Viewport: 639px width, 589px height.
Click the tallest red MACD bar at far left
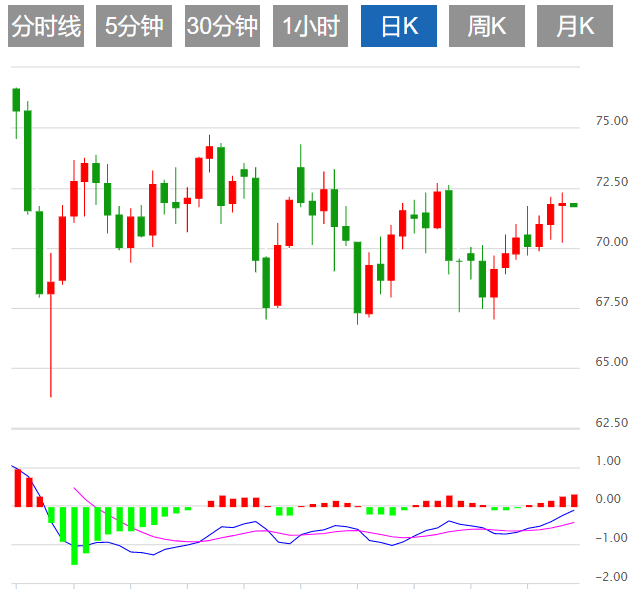[x=17, y=488]
